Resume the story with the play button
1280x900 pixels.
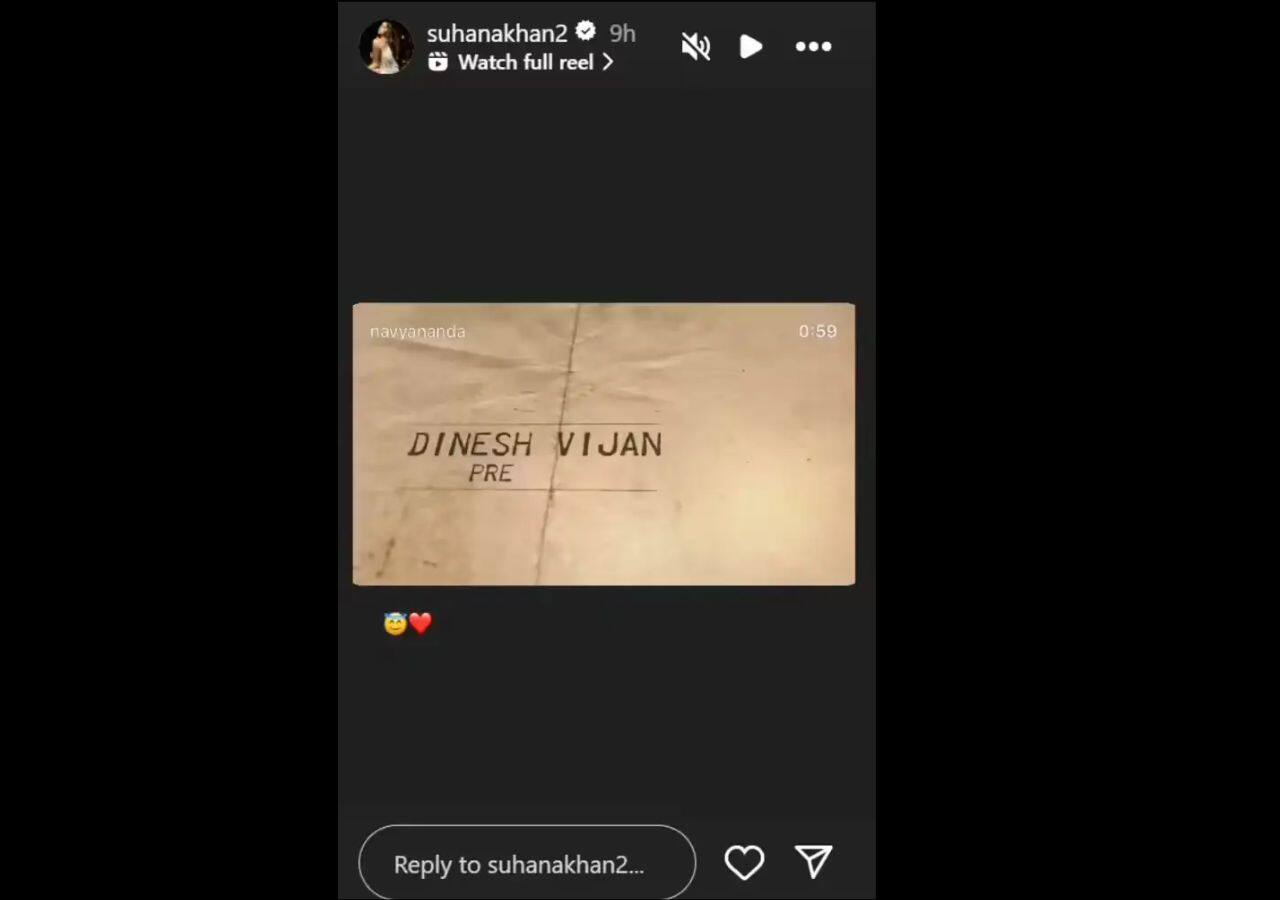click(x=751, y=46)
